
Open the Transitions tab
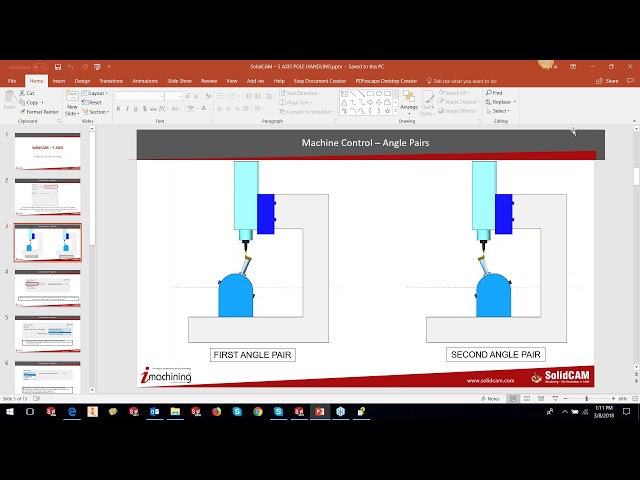[x=111, y=81]
